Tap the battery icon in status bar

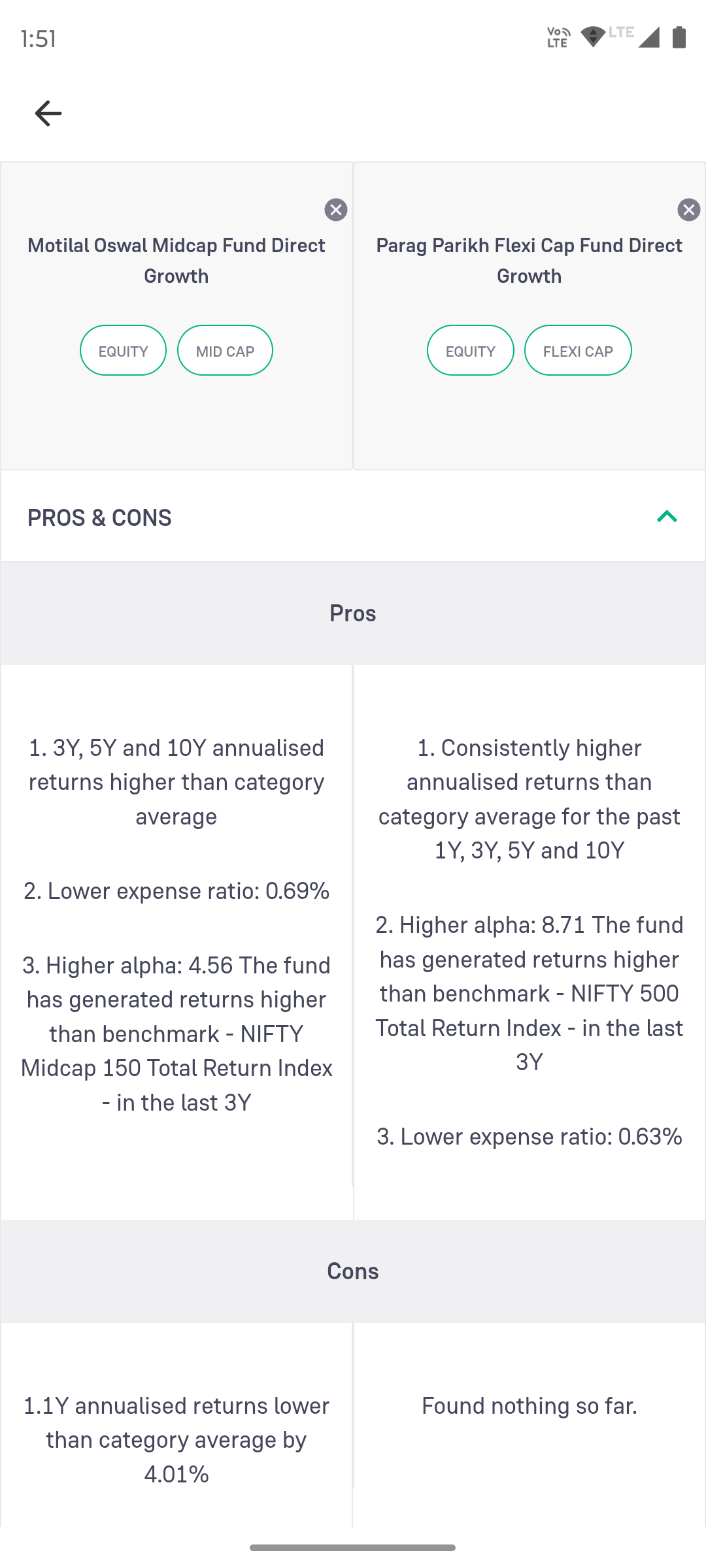(679, 37)
